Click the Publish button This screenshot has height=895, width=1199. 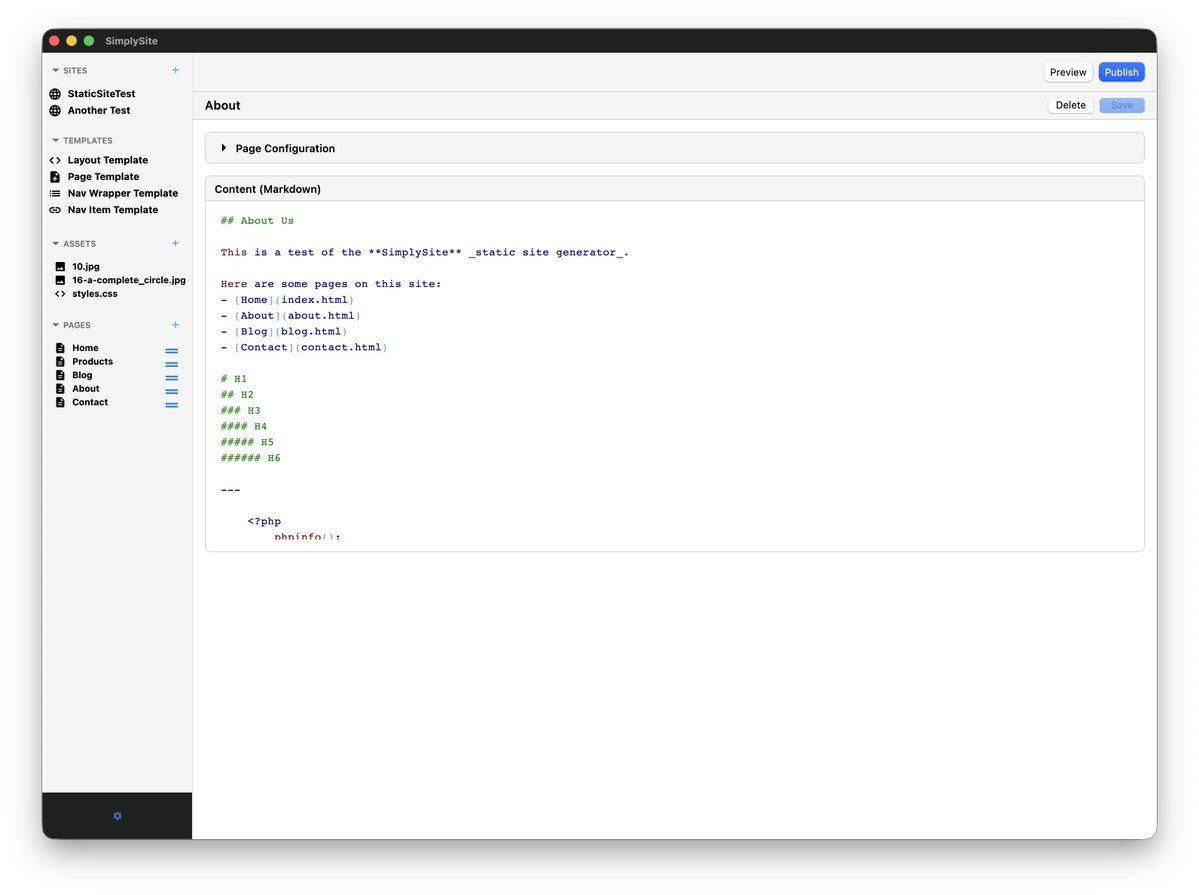1121,73
